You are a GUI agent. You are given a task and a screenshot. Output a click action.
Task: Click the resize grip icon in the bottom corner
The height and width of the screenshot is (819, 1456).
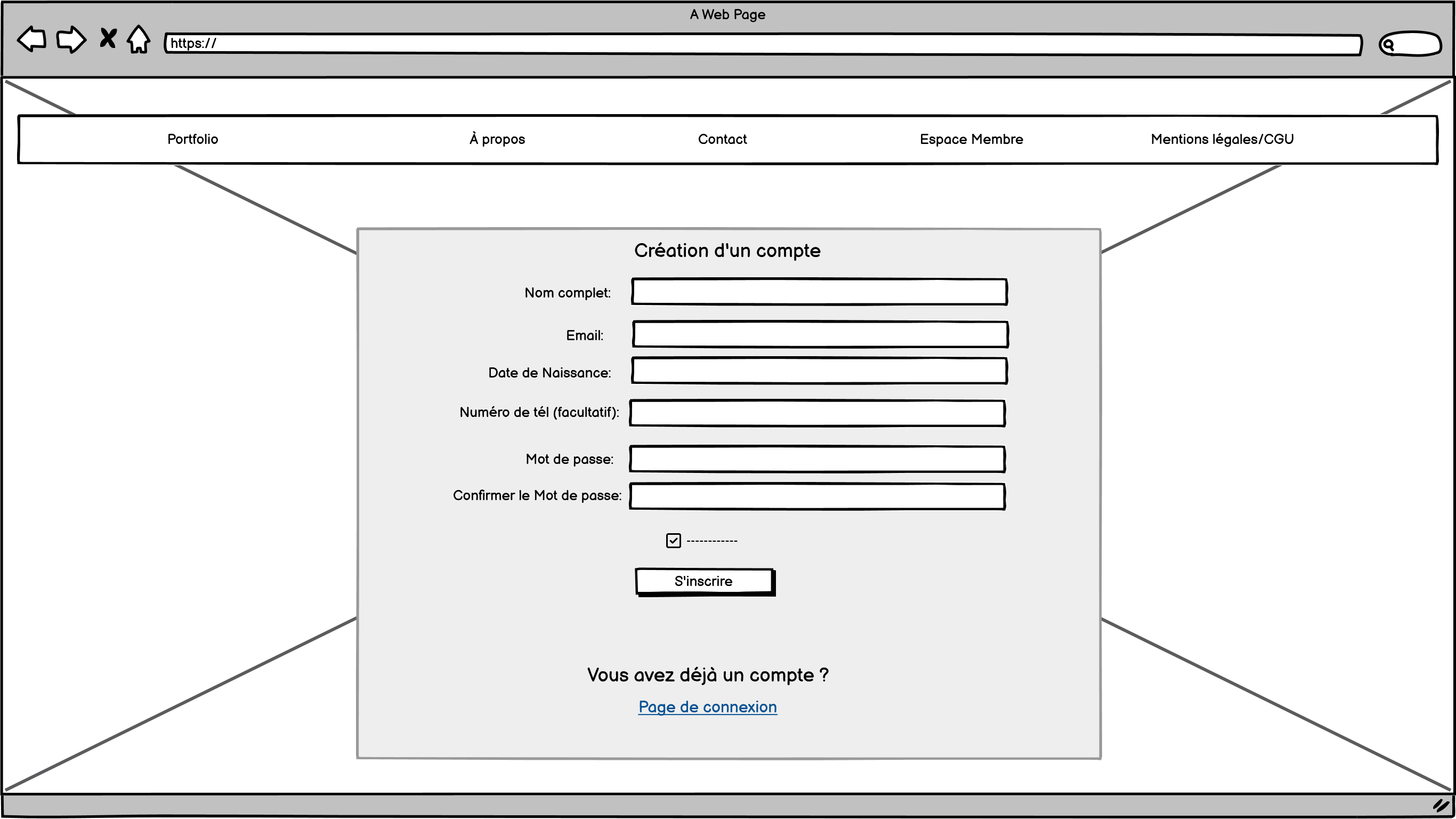click(x=1441, y=806)
